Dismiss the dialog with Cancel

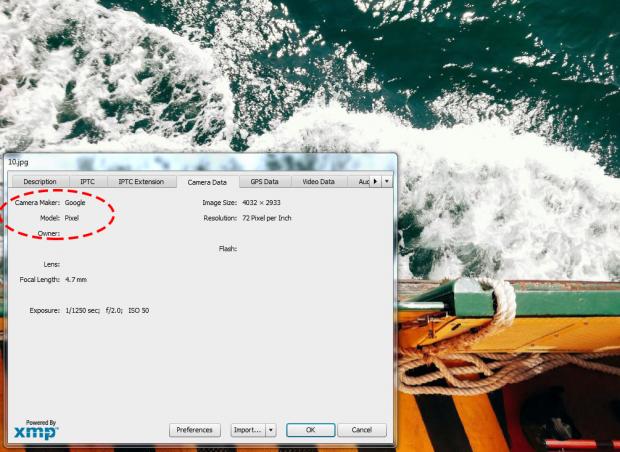(361, 430)
